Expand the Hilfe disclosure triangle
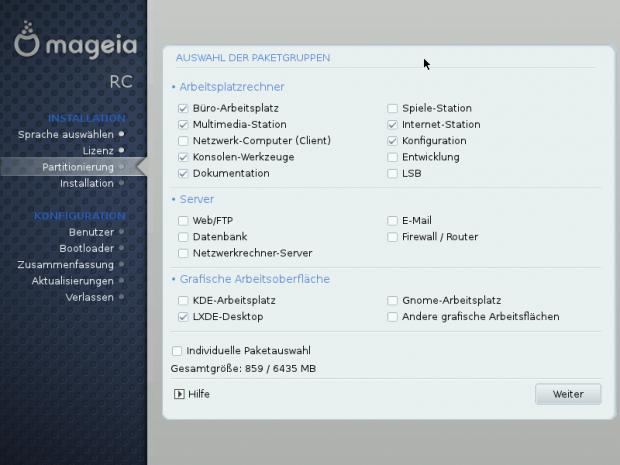Viewport: 620px width, 465px height. (x=180, y=394)
